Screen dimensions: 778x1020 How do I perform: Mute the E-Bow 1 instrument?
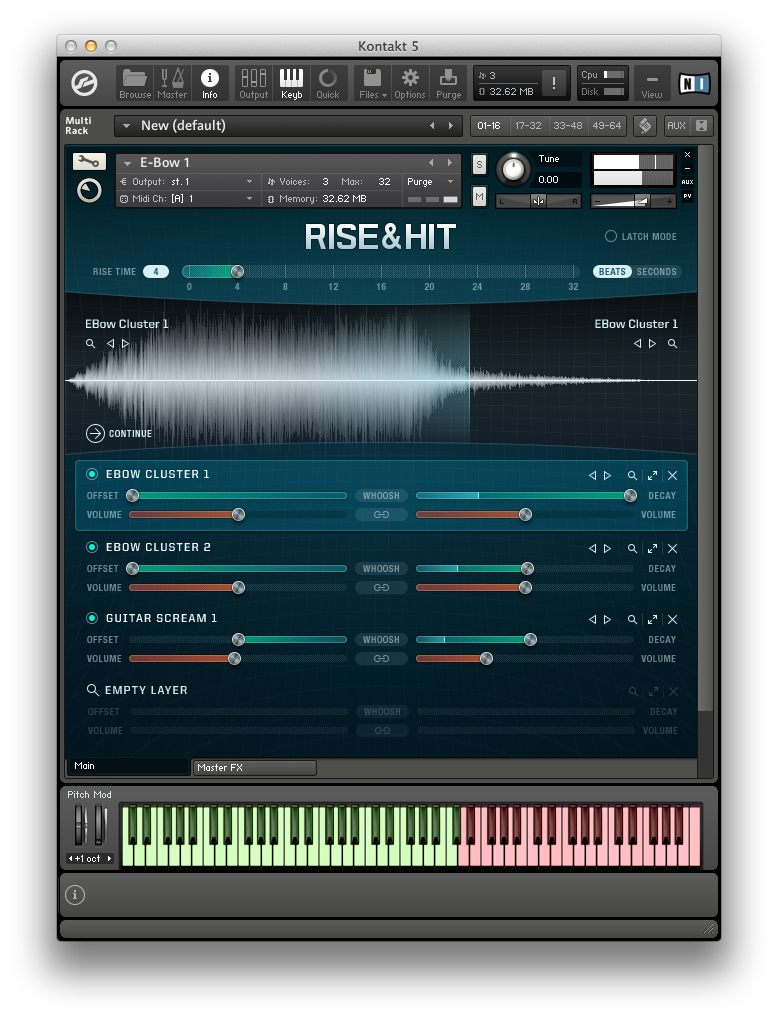(x=479, y=196)
